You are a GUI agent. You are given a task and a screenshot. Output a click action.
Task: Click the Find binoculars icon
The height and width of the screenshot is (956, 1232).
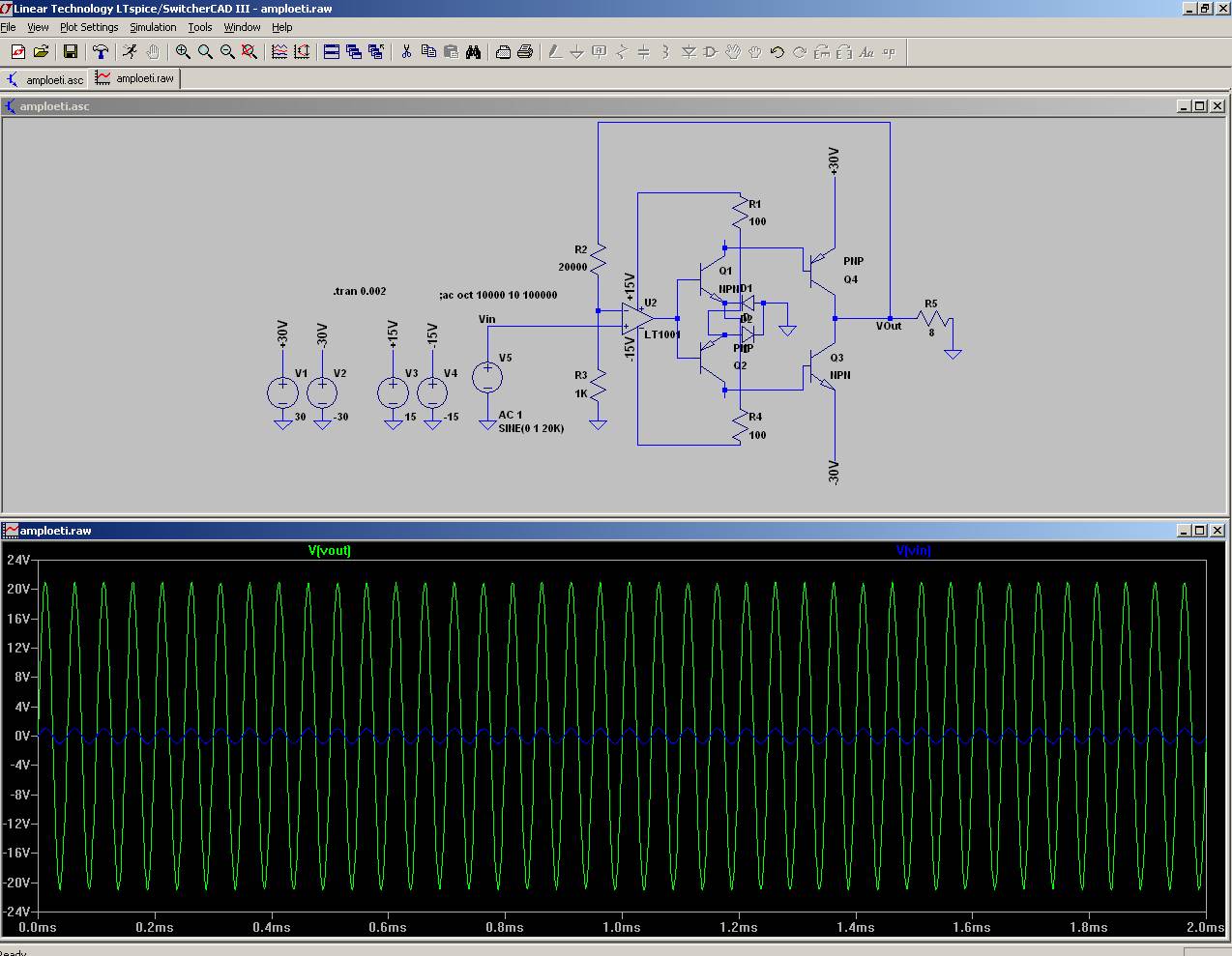point(473,52)
